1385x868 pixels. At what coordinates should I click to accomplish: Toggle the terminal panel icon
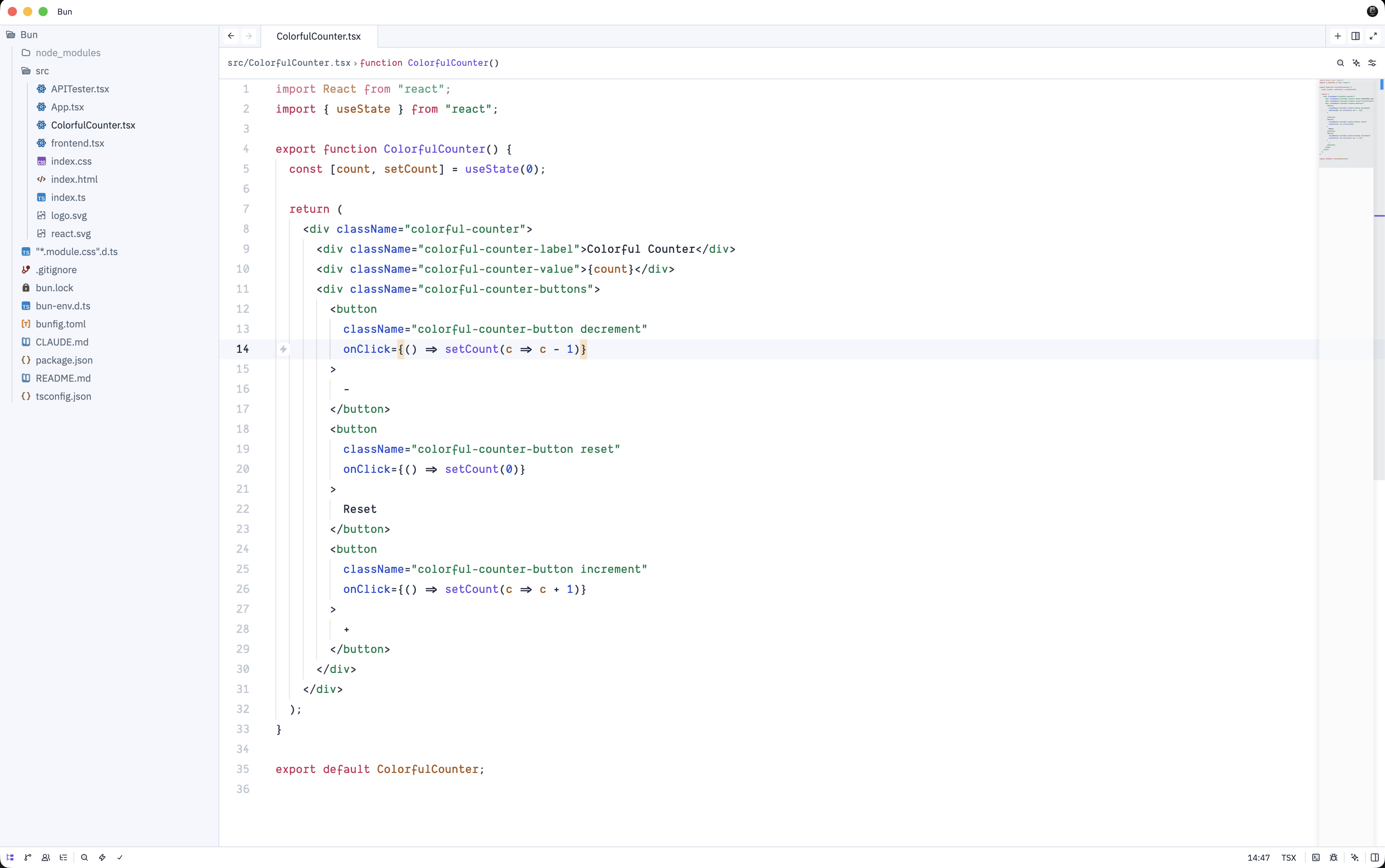pos(1315,857)
